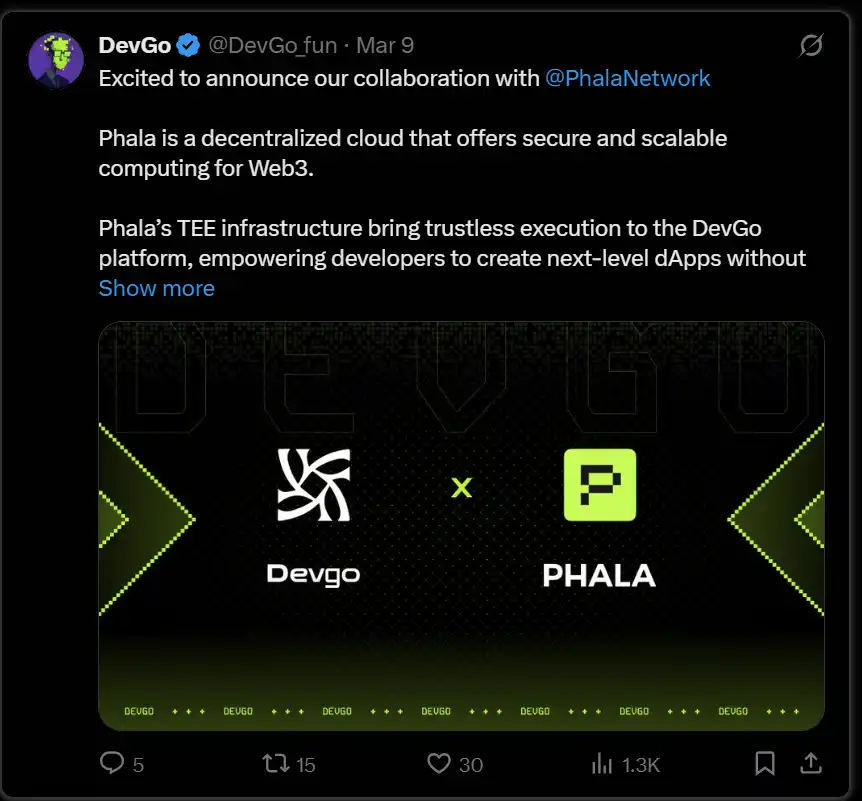Click the Grok slash icon at top right
This screenshot has height=801, width=862.
[811, 46]
